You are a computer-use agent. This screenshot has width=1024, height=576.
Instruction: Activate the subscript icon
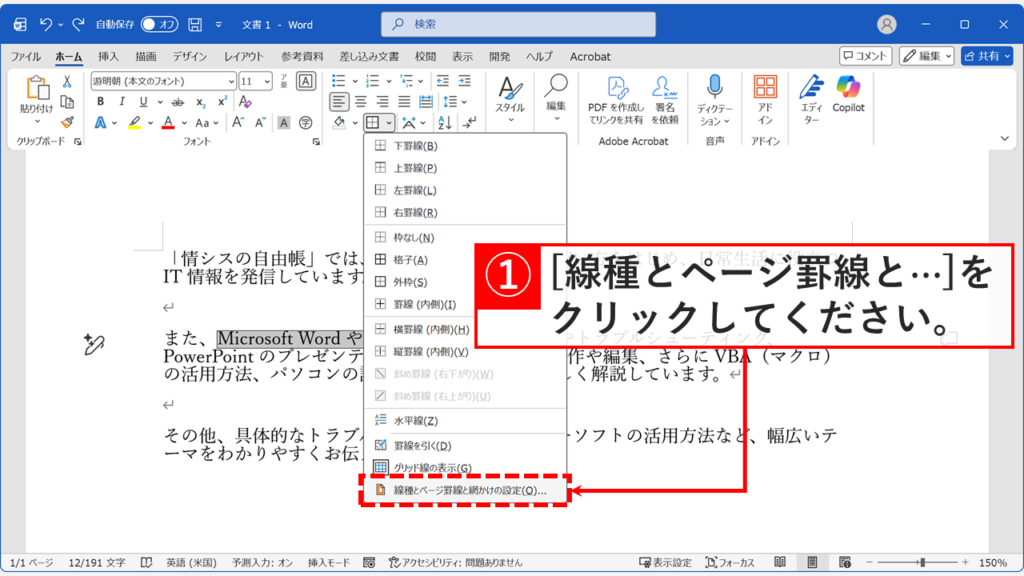pyautogui.click(x=201, y=102)
